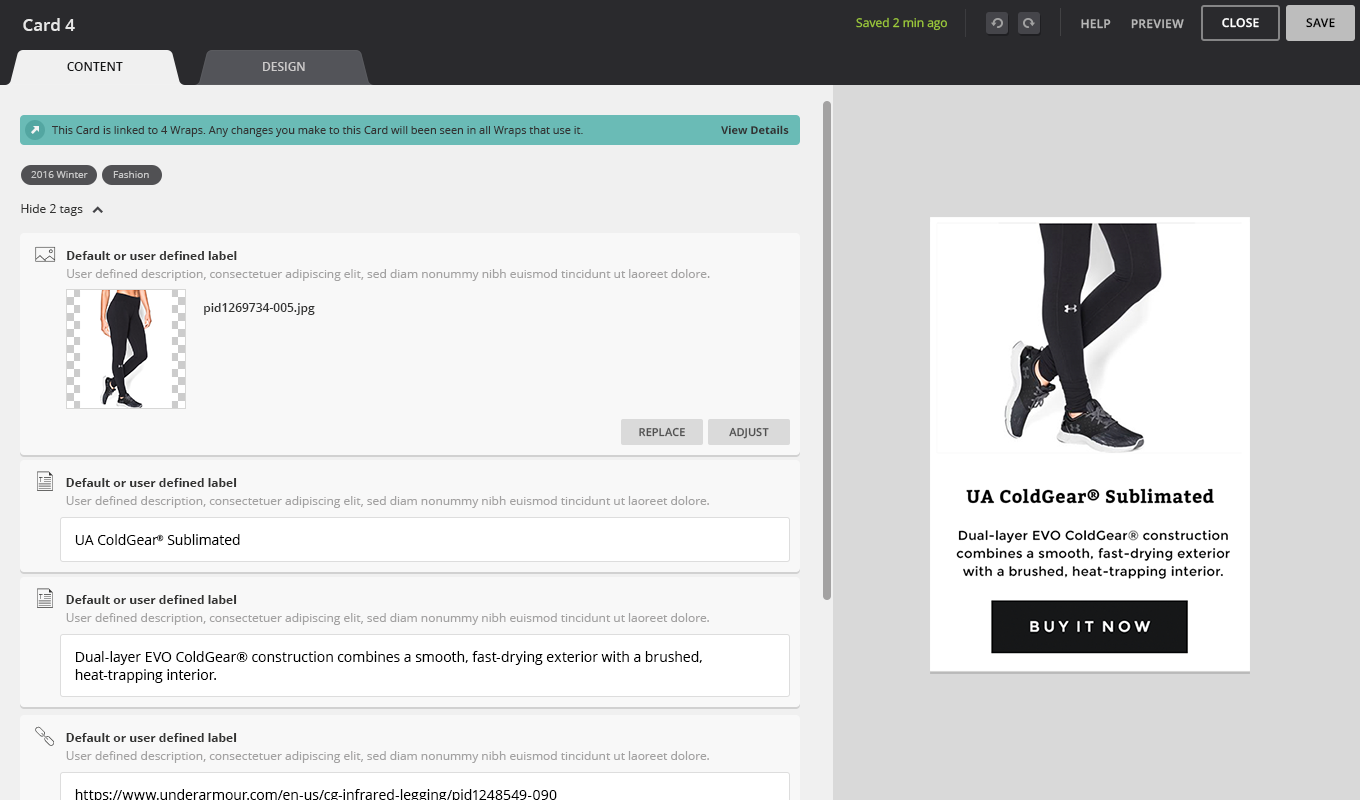Select the Fashion tag
Screen dimensions: 1360x800
(131, 175)
